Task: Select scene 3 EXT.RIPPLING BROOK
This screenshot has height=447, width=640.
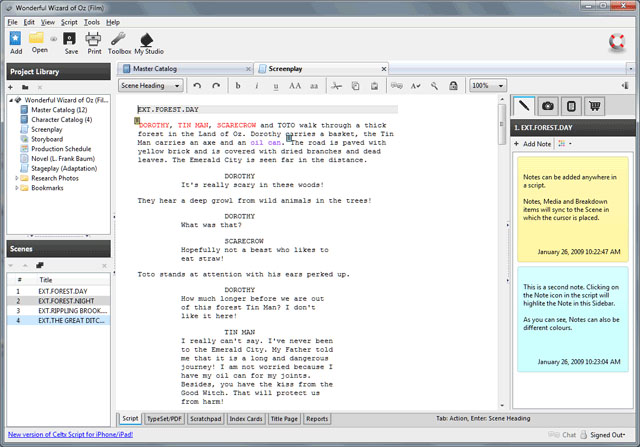Action: coord(58,311)
